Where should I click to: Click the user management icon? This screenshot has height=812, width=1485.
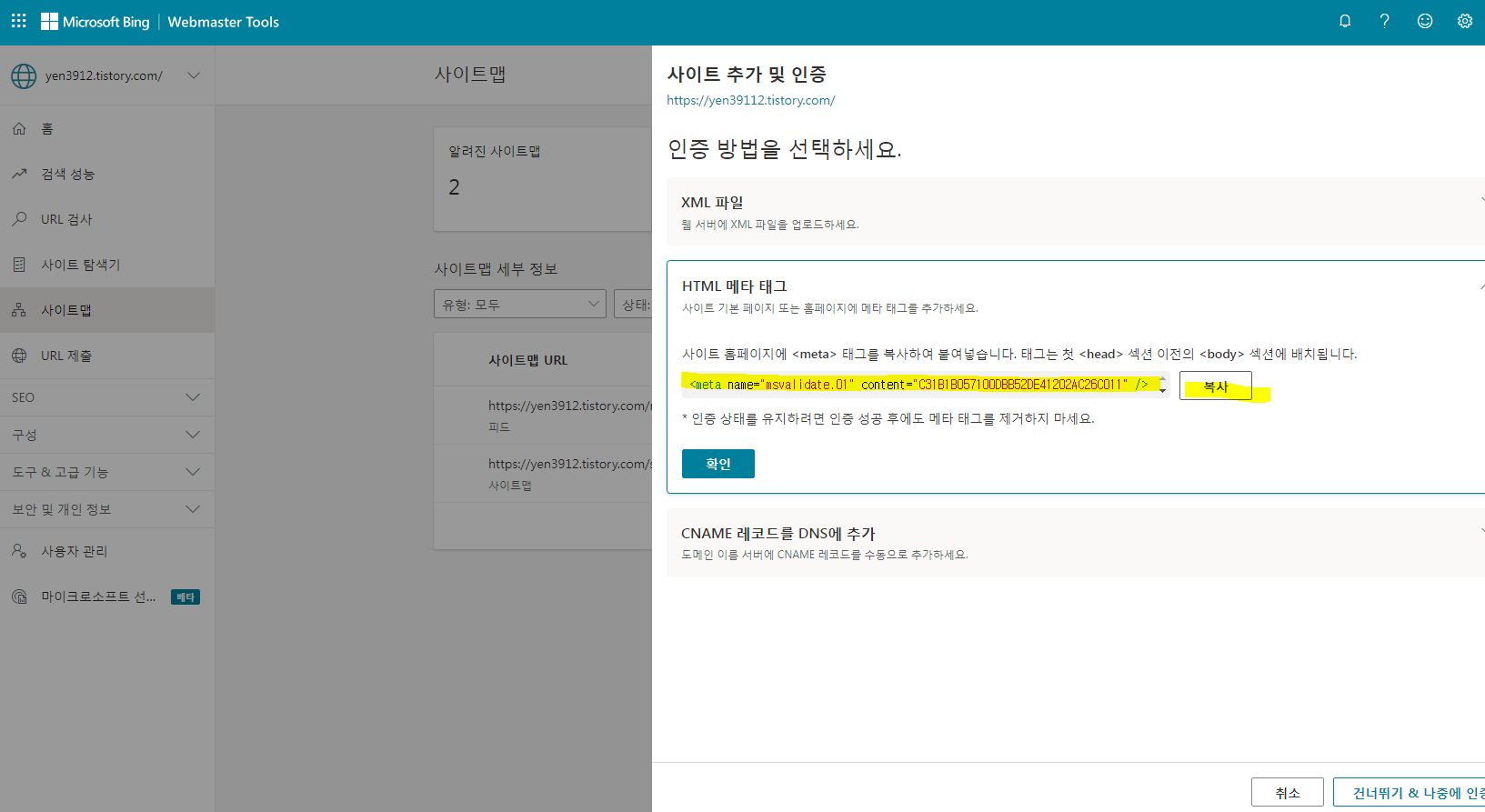click(x=19, y=551)
